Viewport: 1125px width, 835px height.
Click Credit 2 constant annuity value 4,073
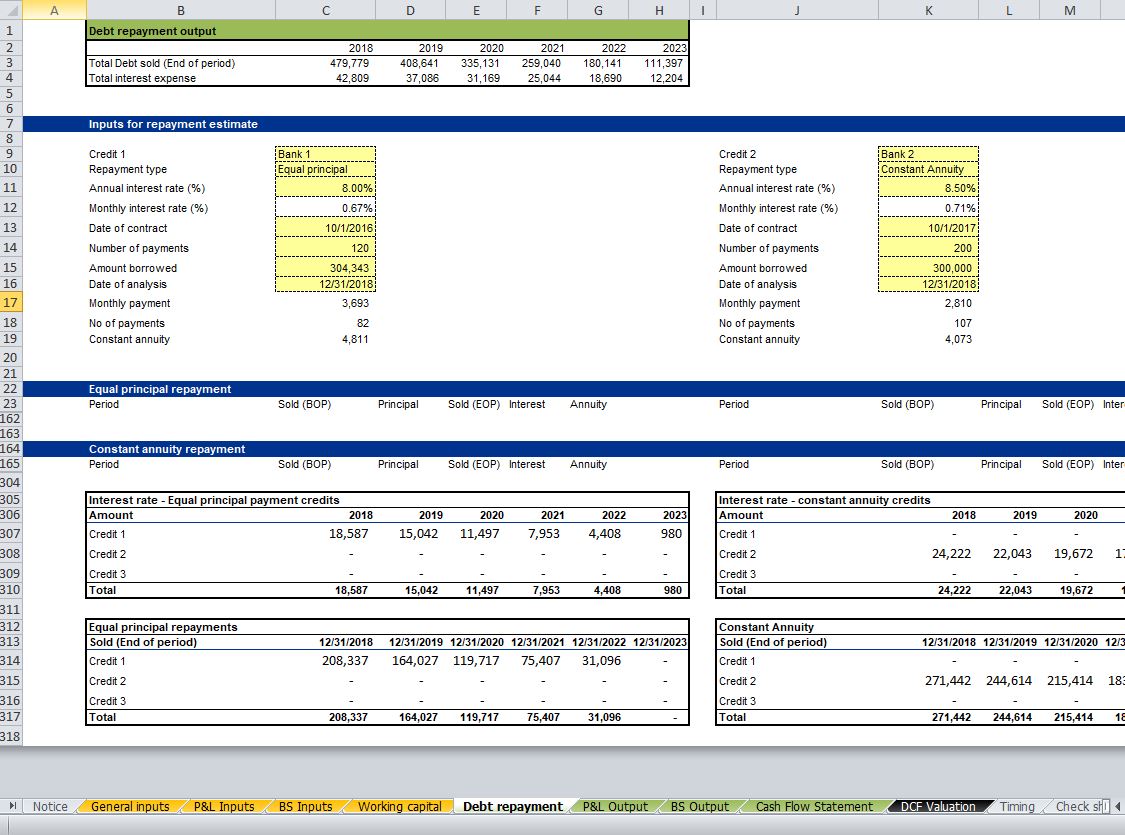point(958,339)
